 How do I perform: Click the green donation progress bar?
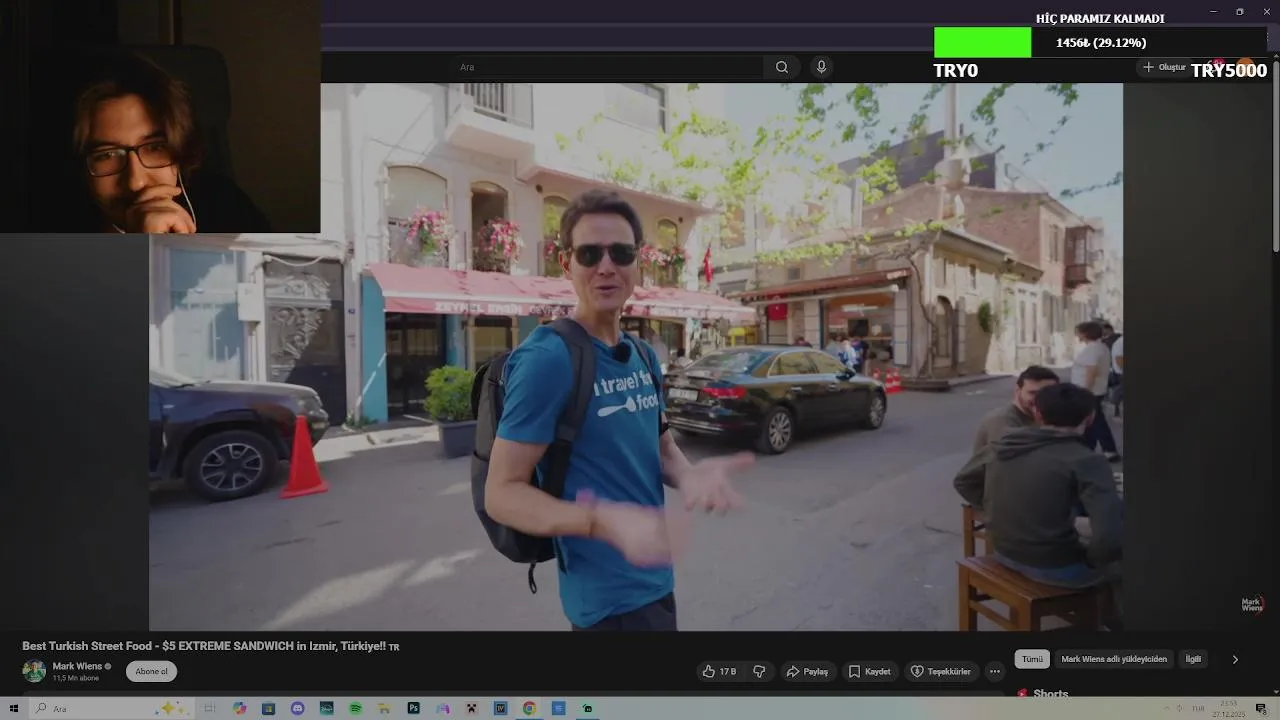982,42
